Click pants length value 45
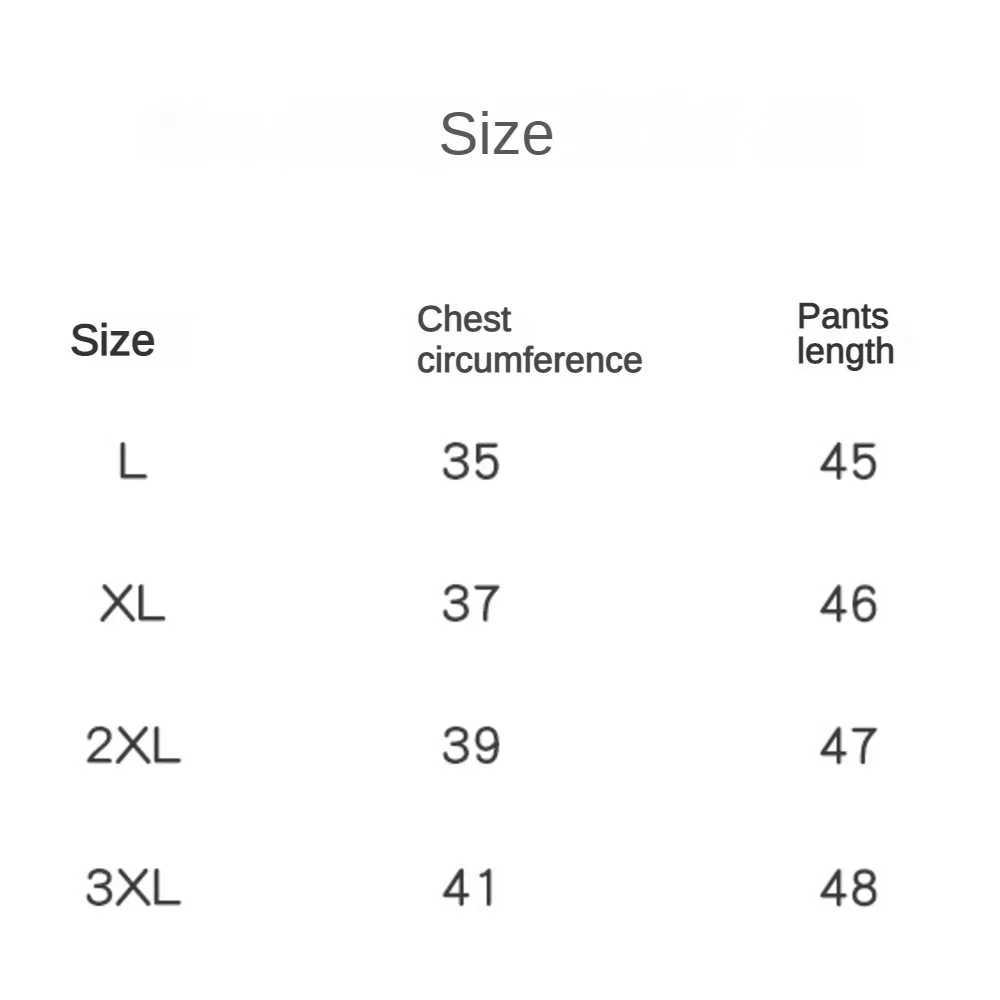 848,462
